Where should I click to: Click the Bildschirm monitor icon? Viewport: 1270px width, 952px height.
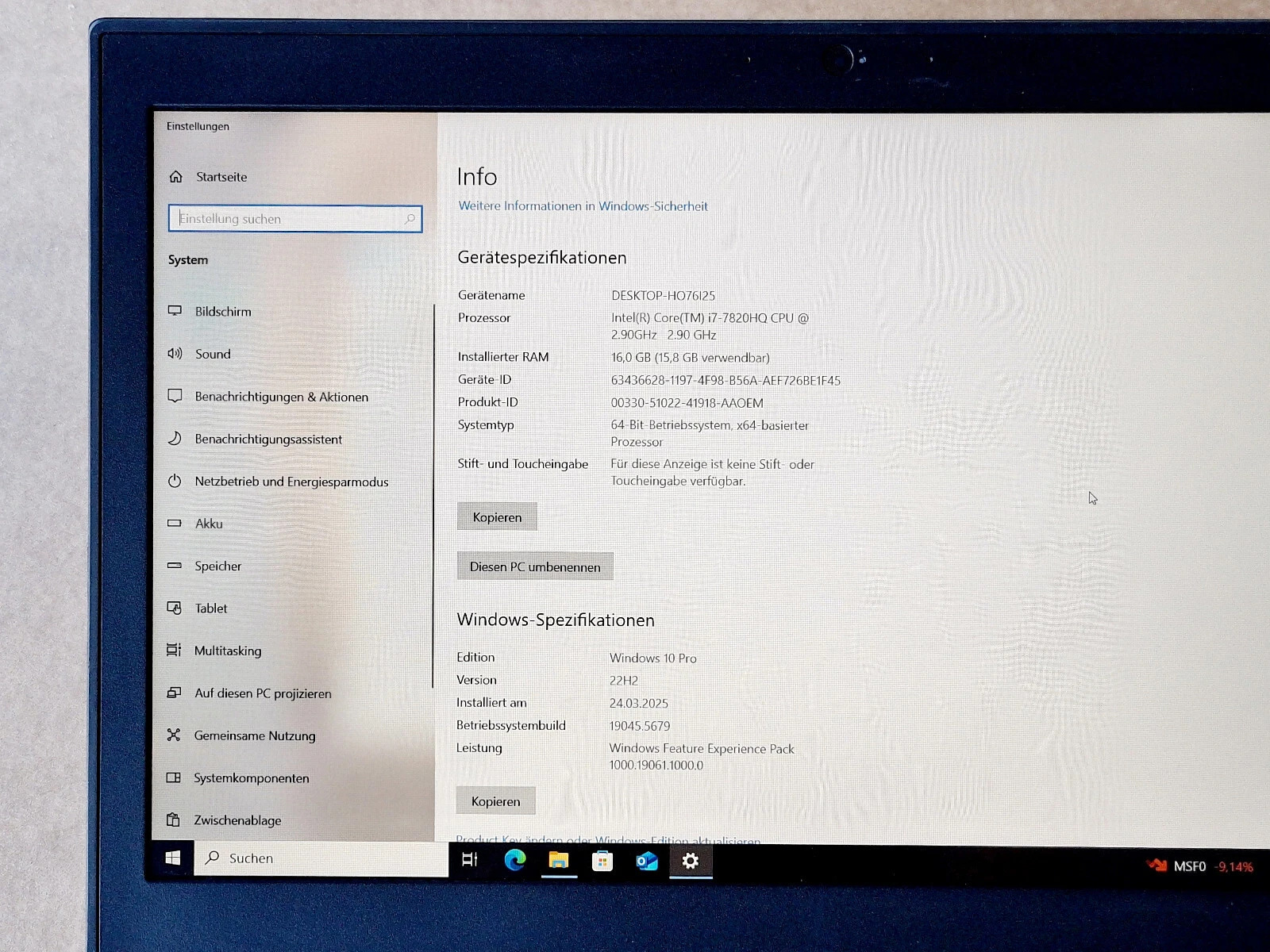click(x=175, y=311)
